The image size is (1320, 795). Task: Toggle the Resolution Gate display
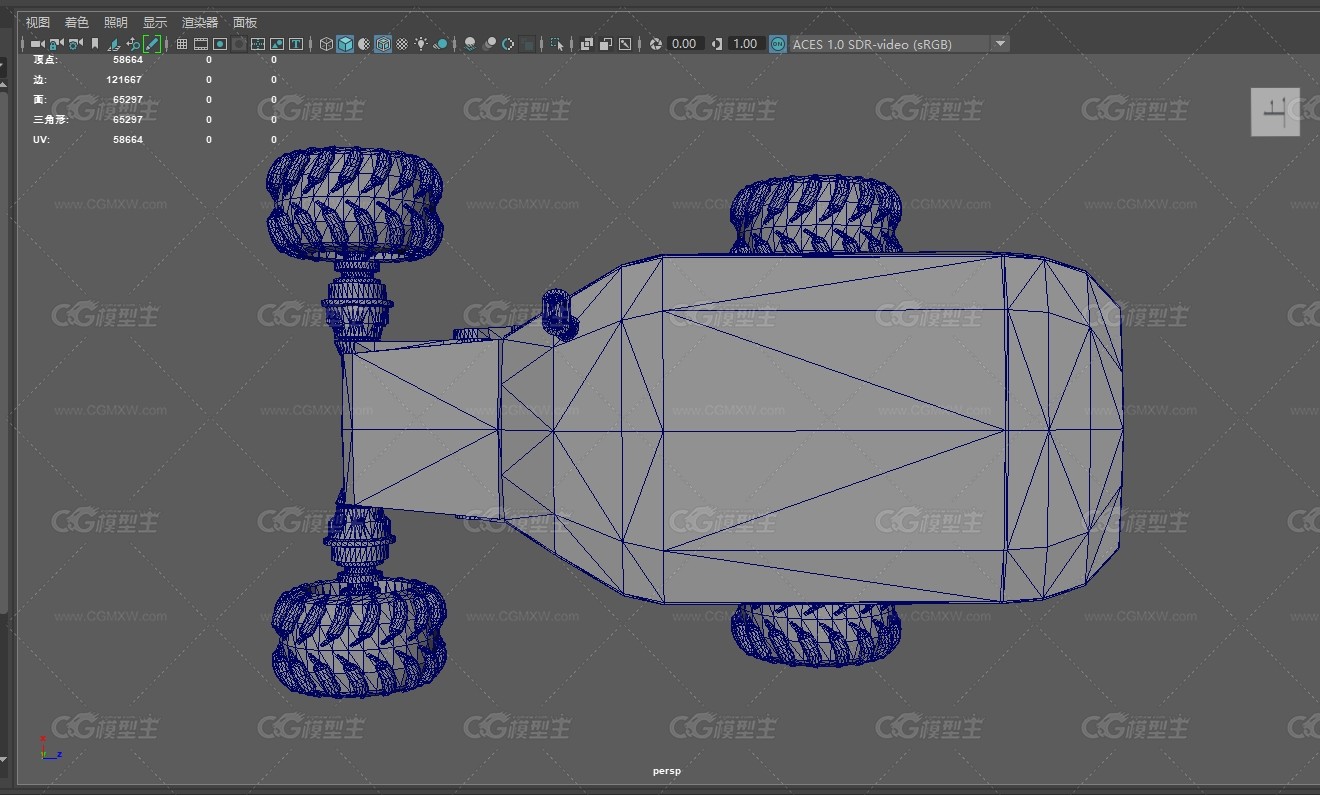pos(220,44)
